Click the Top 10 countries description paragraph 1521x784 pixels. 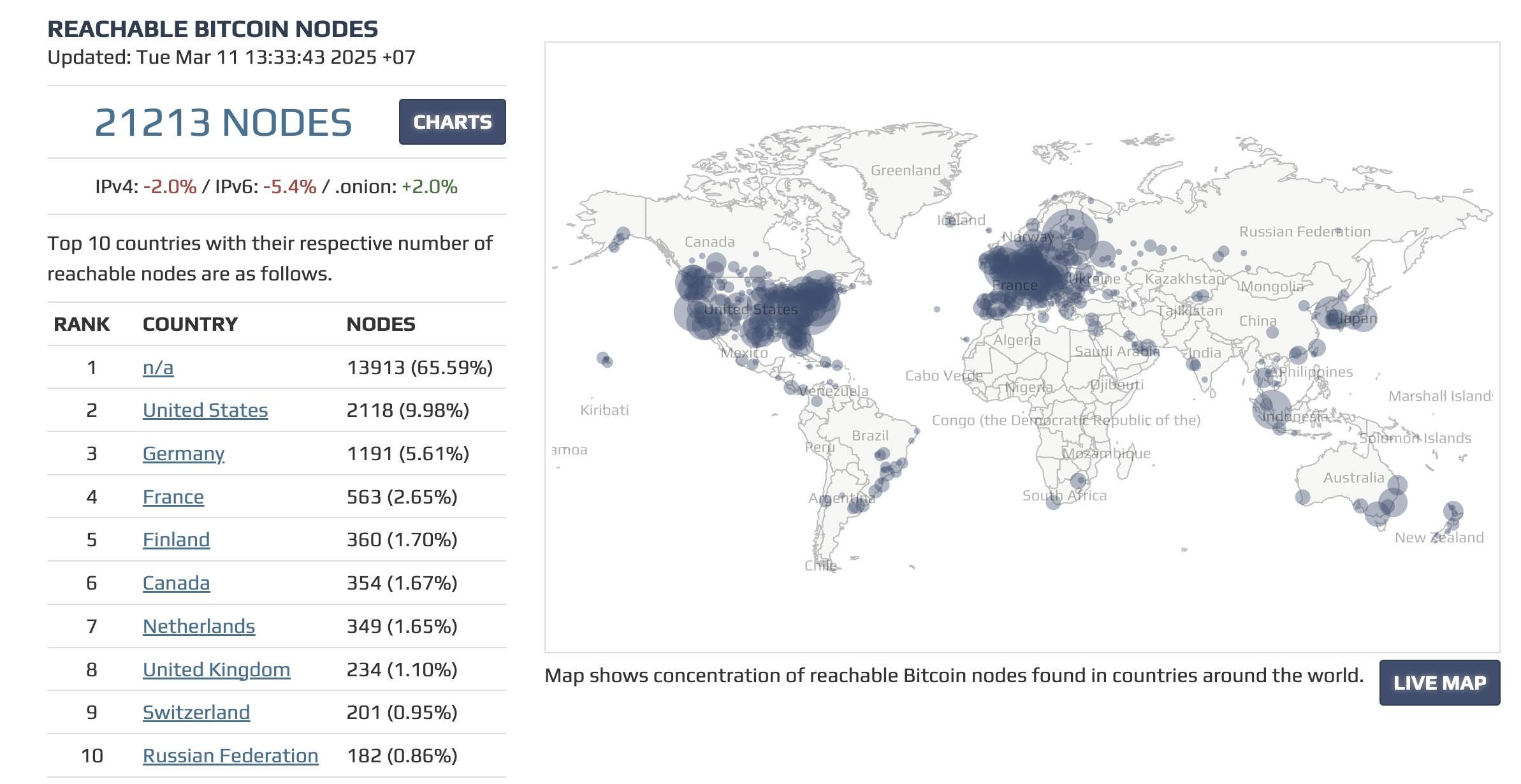click(270, 258)
